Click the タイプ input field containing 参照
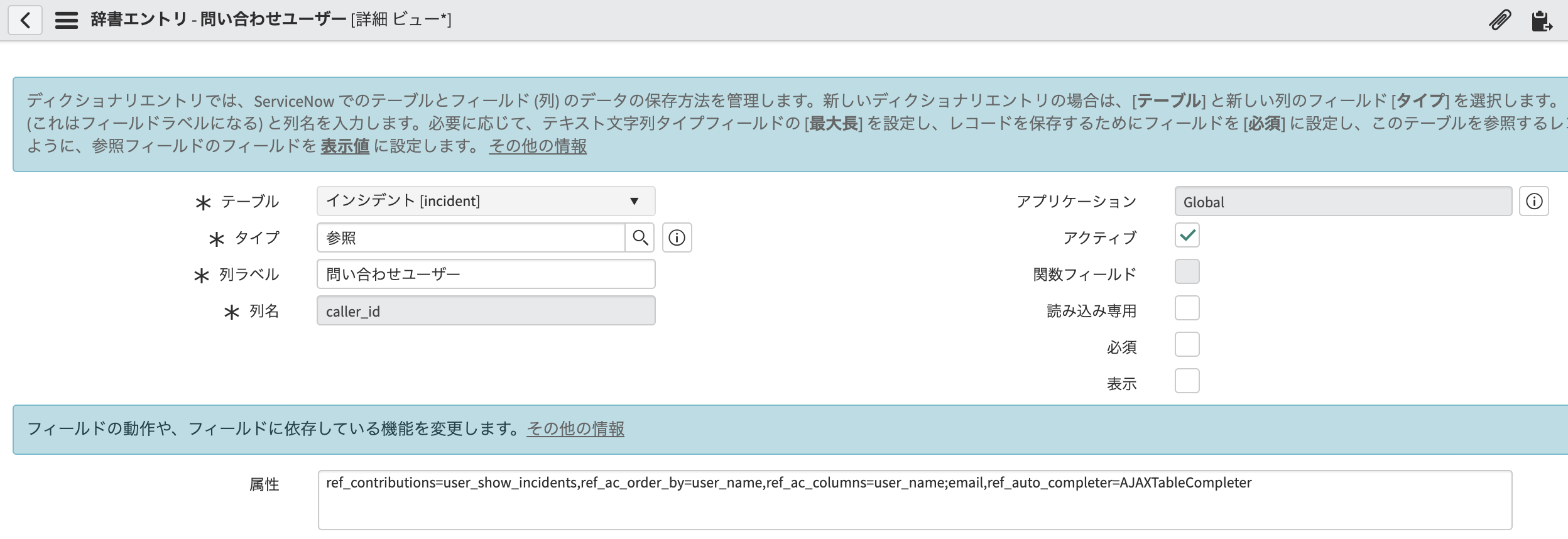 [x=471, y=237]
